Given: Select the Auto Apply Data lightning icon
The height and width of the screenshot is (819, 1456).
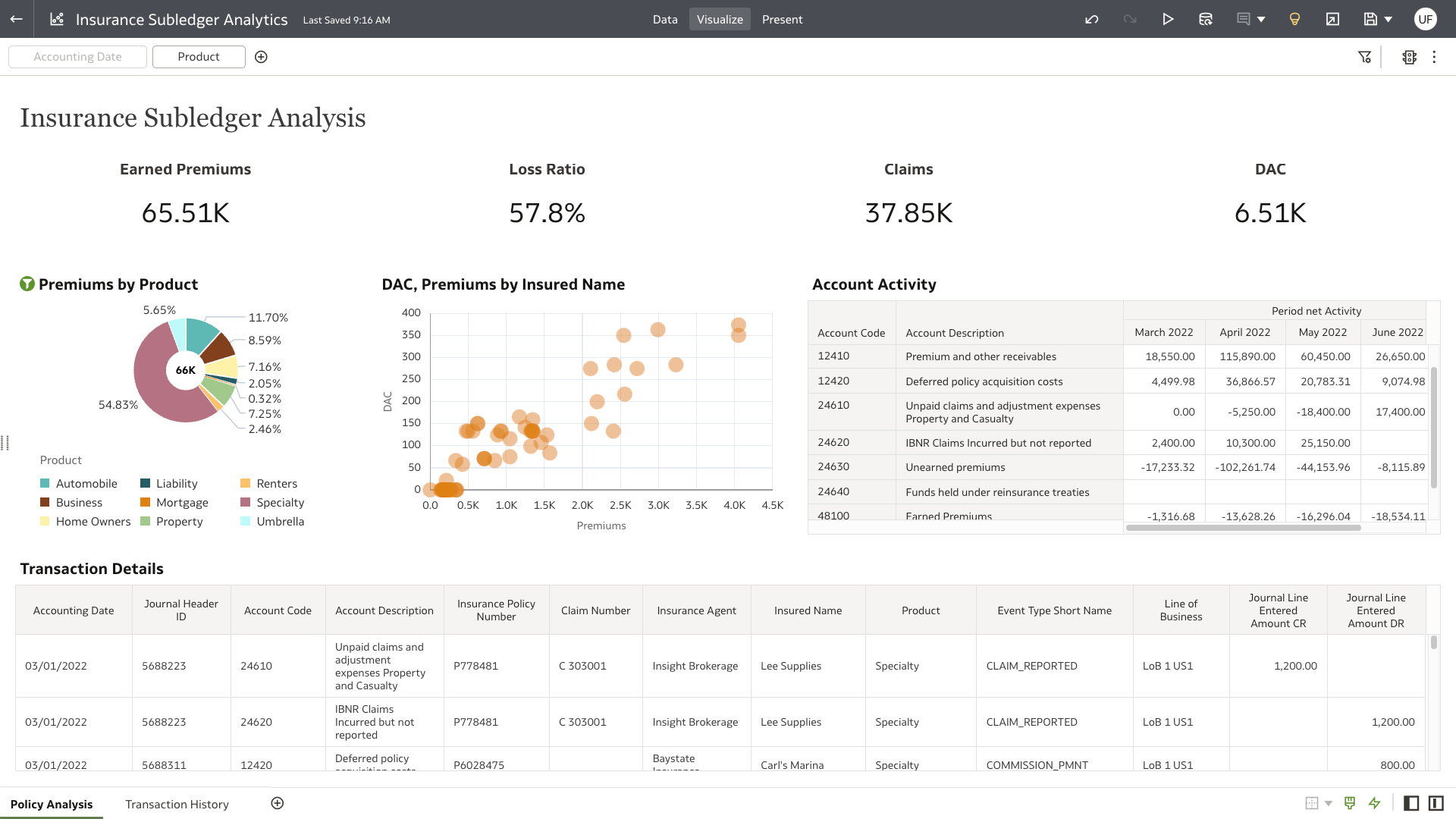Looking at the screenshot, I should click(x=1375, y=803).
